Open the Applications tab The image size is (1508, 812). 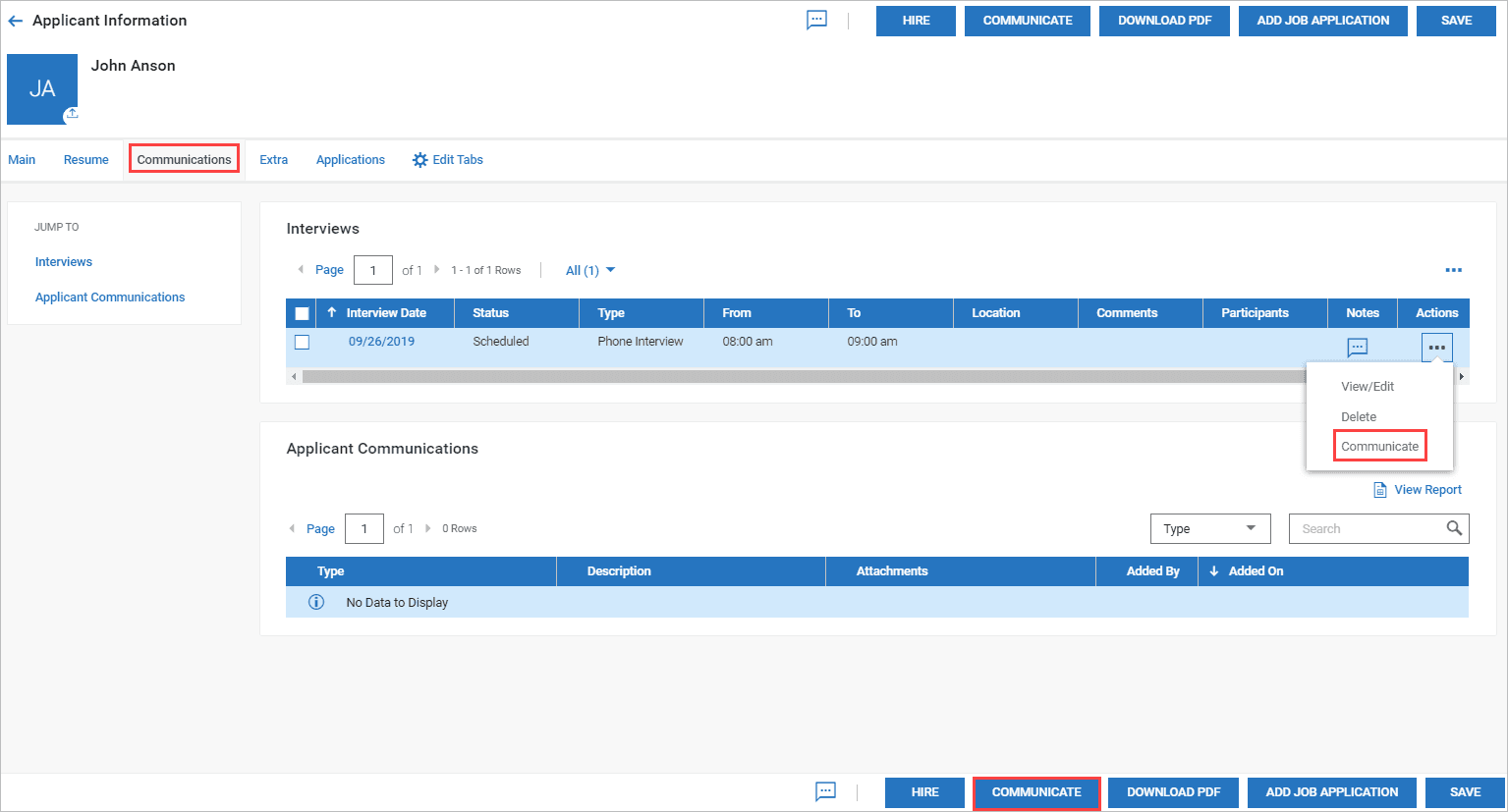tap(351, 160)
